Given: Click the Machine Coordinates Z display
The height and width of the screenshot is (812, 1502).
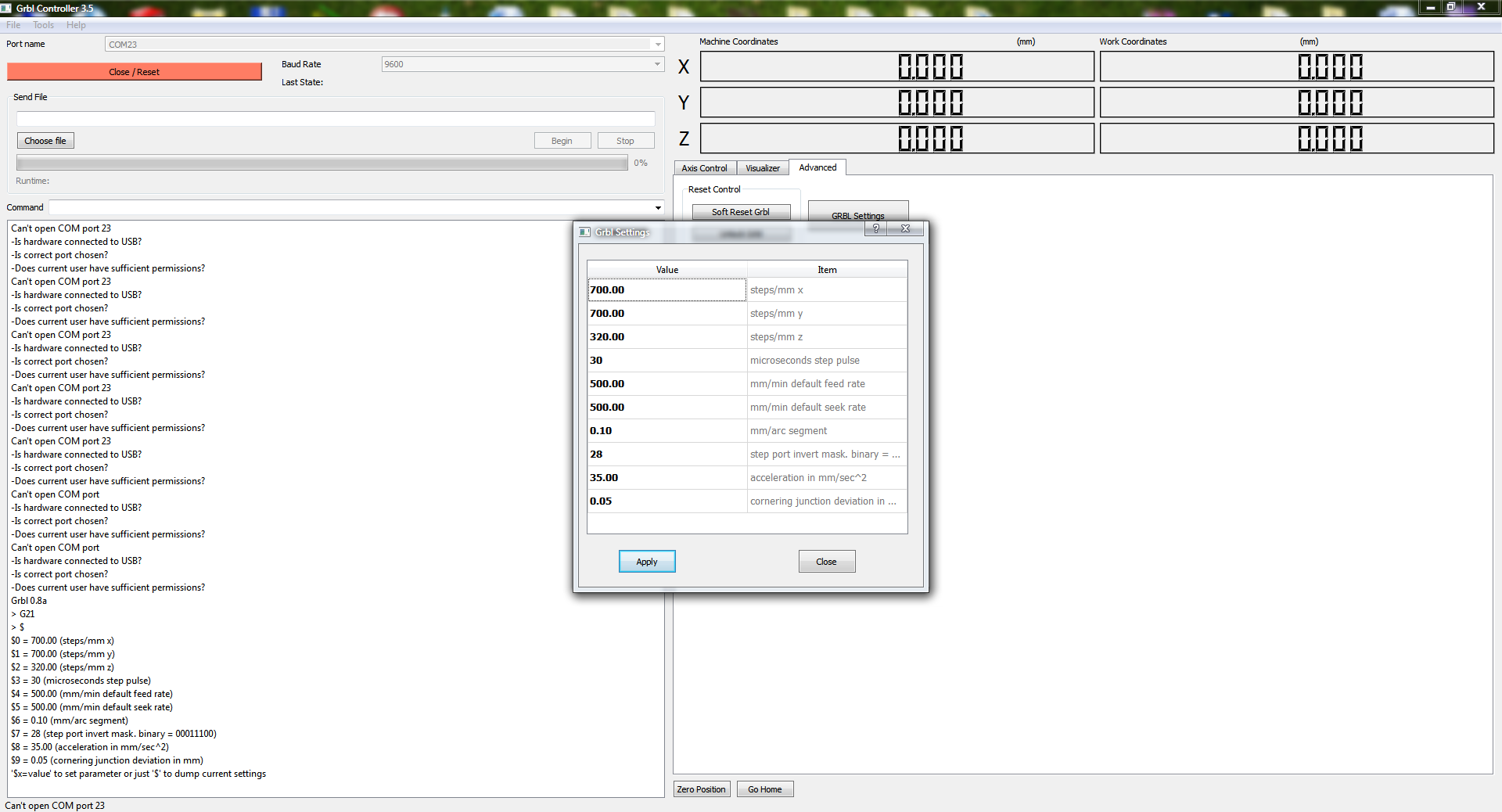Looking at the screenshot, I should click(x=897, y=138).
